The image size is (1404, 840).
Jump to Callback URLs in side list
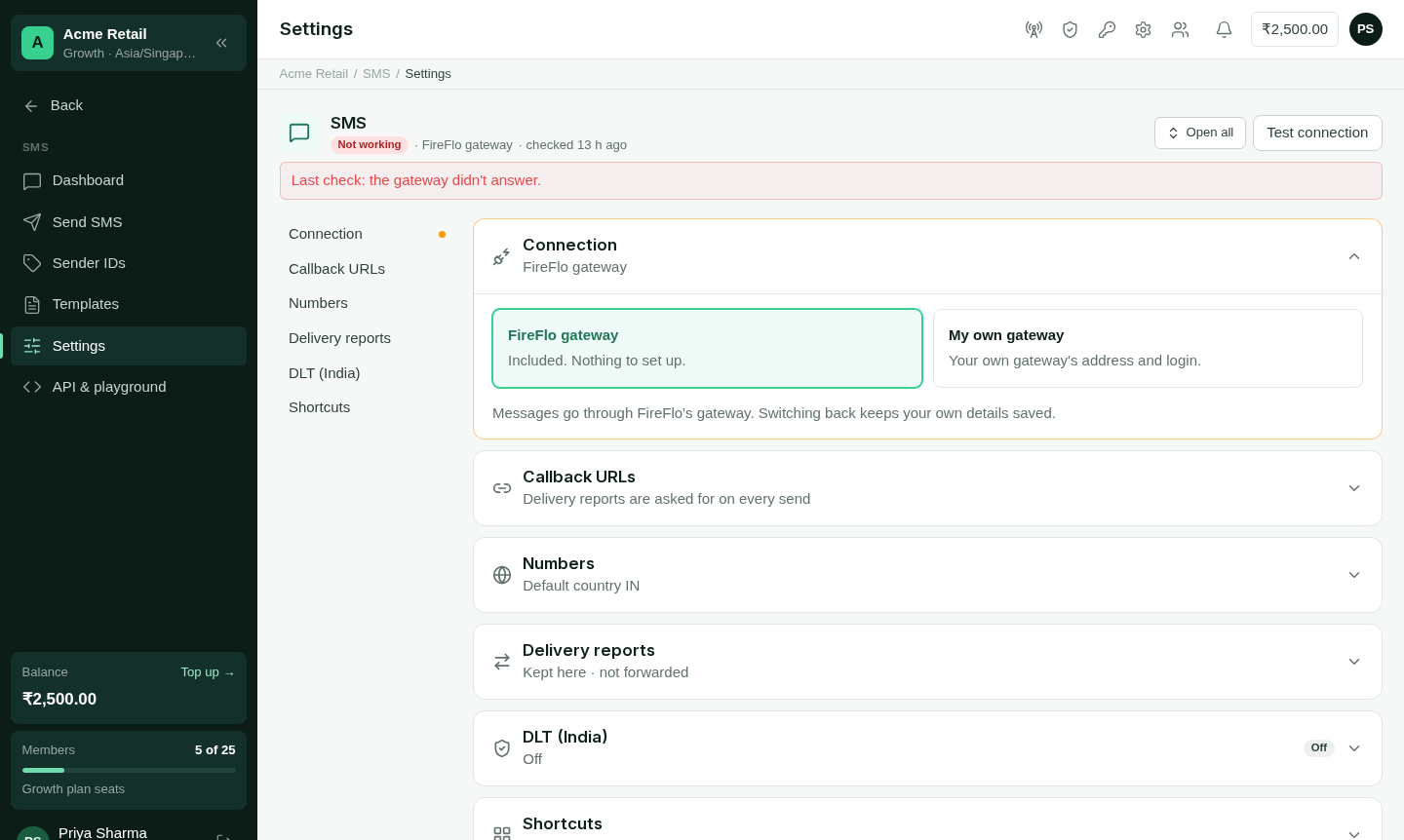[367, 269]
